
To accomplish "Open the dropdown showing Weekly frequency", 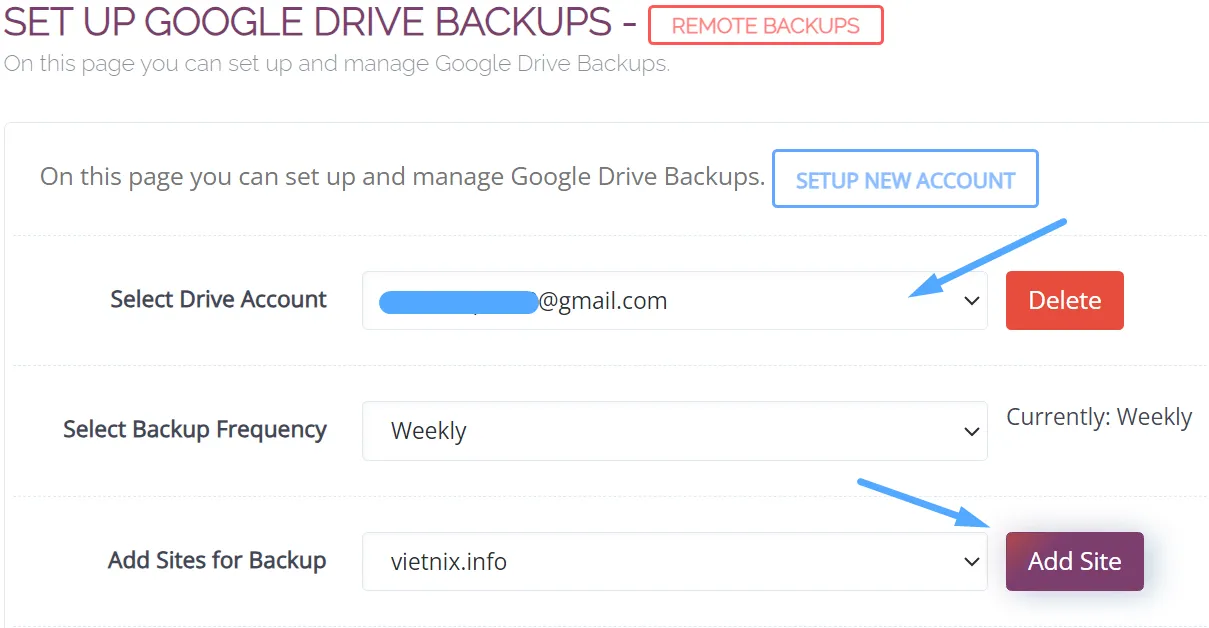I will [674, 431].
